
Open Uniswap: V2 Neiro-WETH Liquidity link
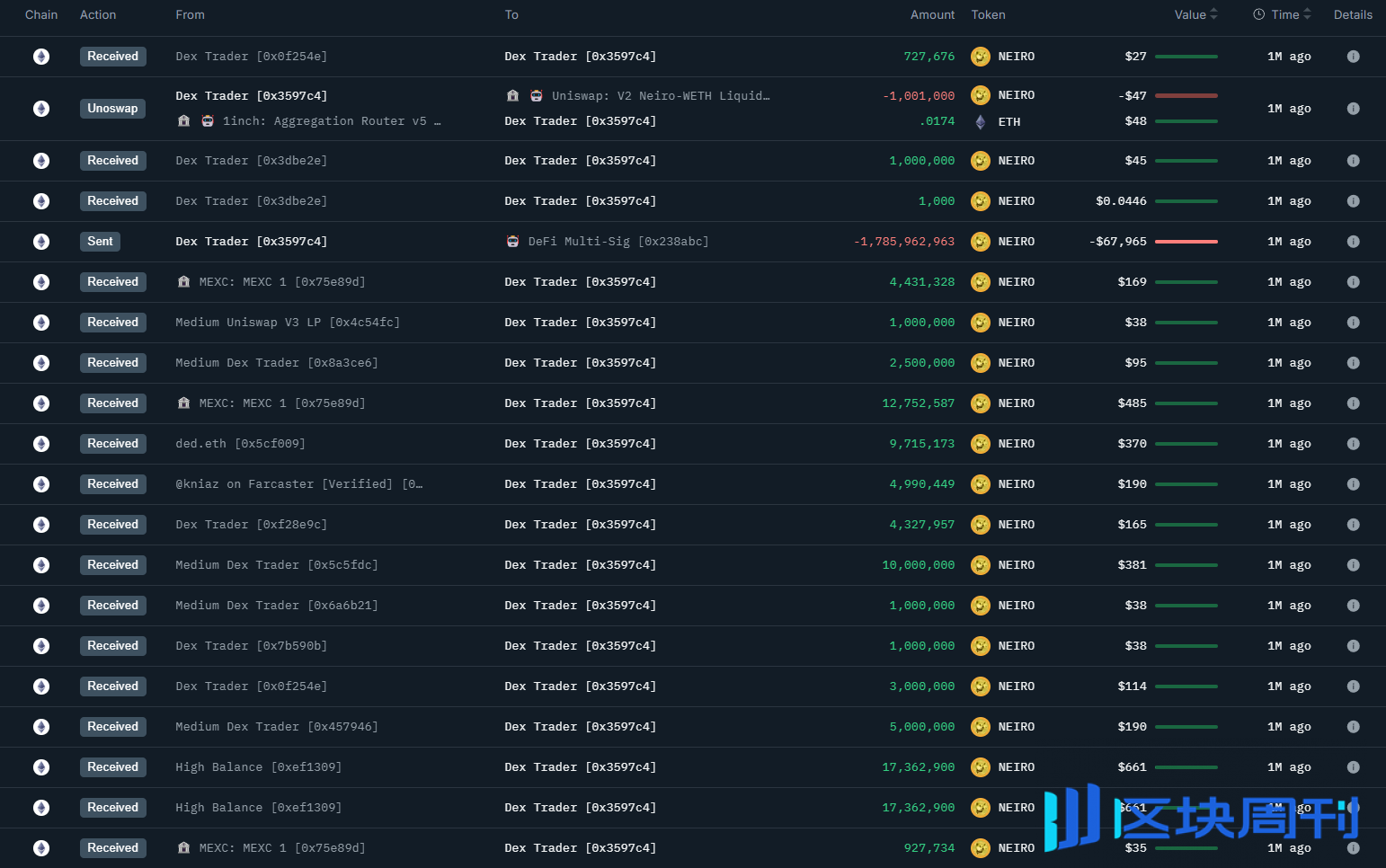click(661, 95)
